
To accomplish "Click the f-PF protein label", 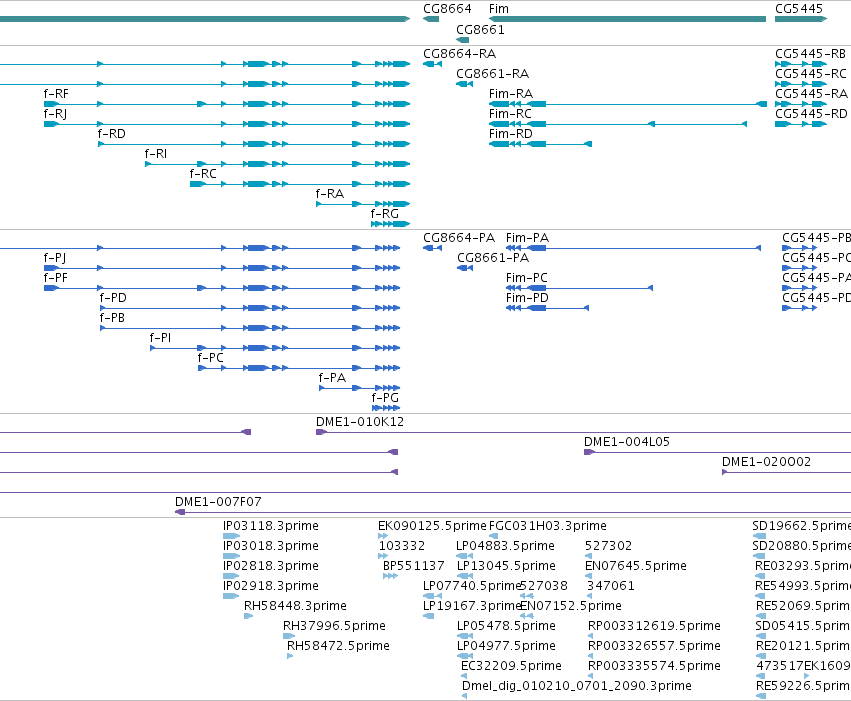I will point(56,278).
